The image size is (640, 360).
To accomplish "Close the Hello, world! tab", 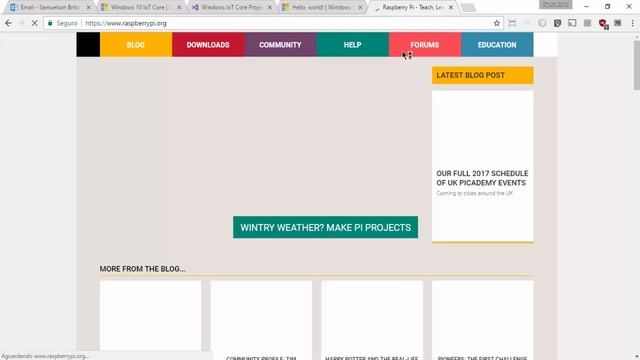I will point(360,7).
